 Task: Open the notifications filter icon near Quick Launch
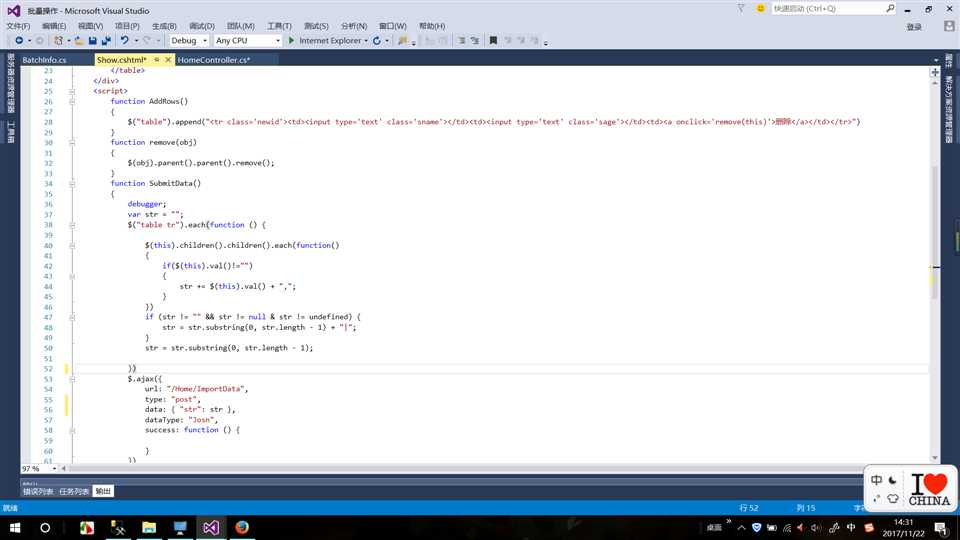pos(741,9)
